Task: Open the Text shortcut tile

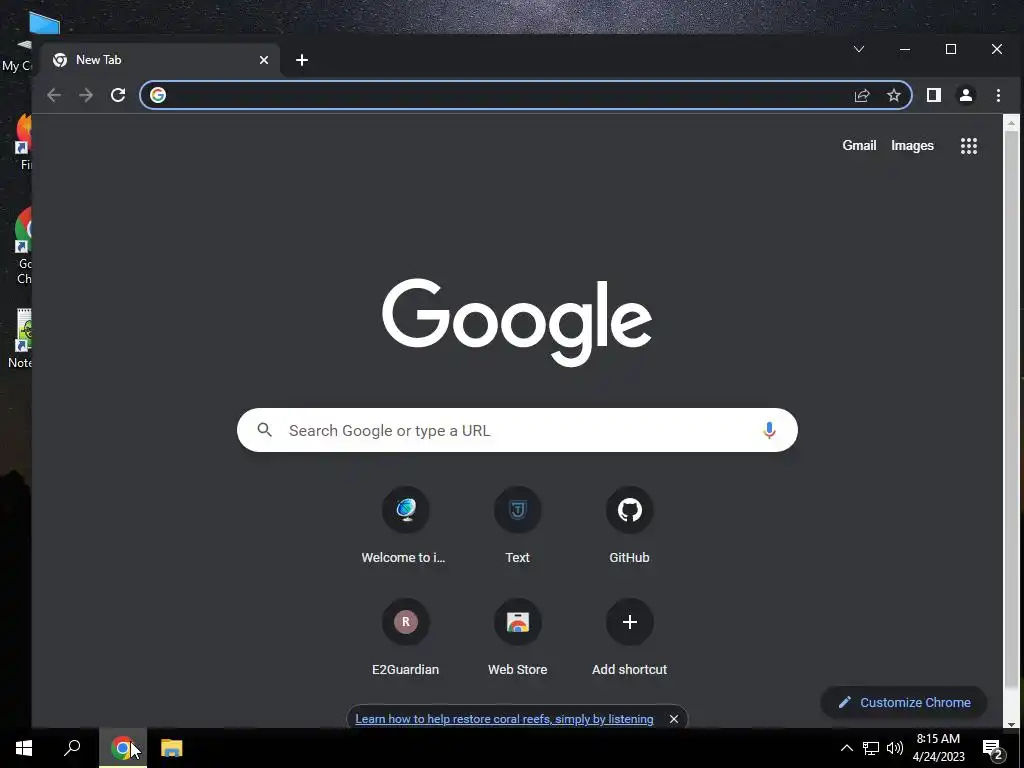Action: [517, 525]
